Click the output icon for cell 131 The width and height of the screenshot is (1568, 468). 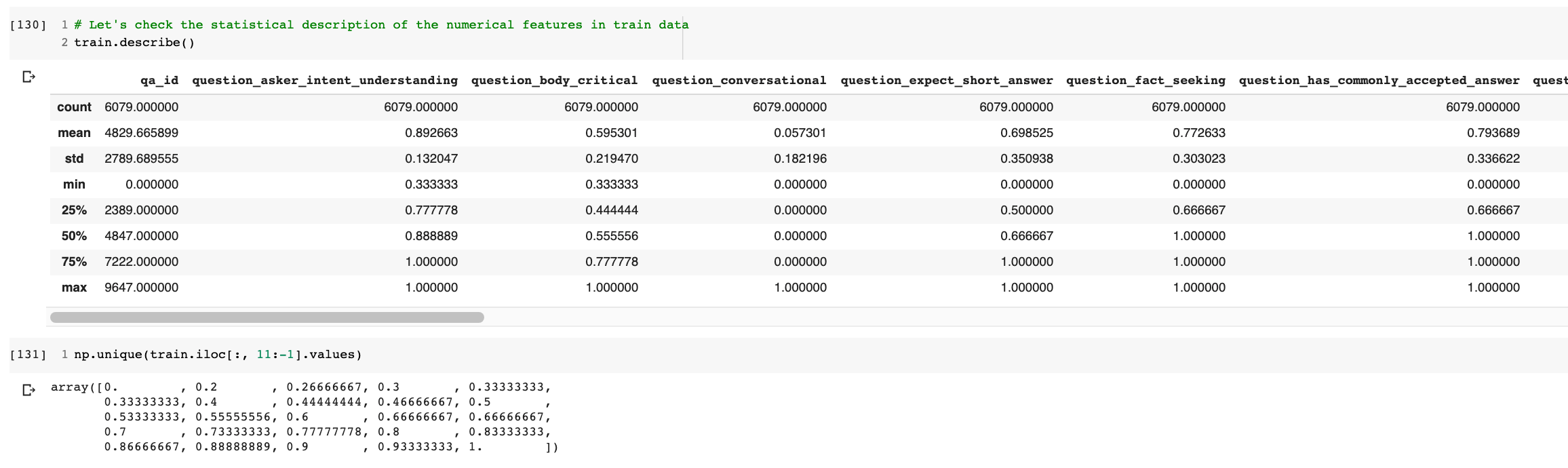coord(28,390)
